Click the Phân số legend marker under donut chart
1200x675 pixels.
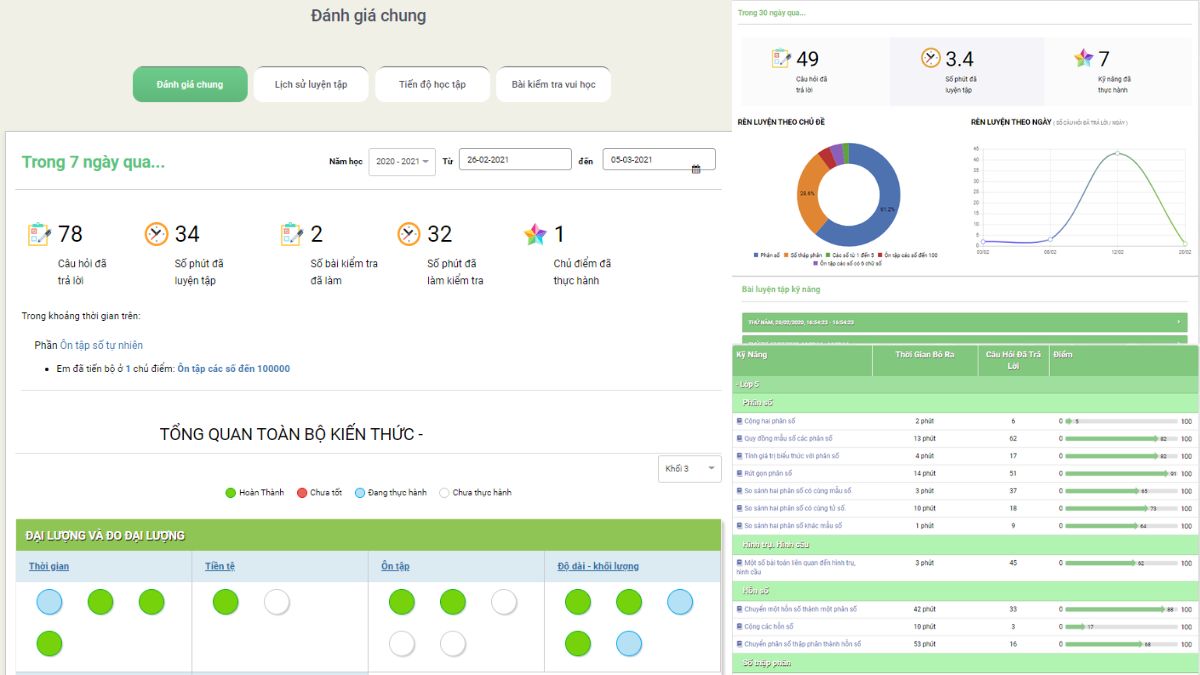(755, 255)
